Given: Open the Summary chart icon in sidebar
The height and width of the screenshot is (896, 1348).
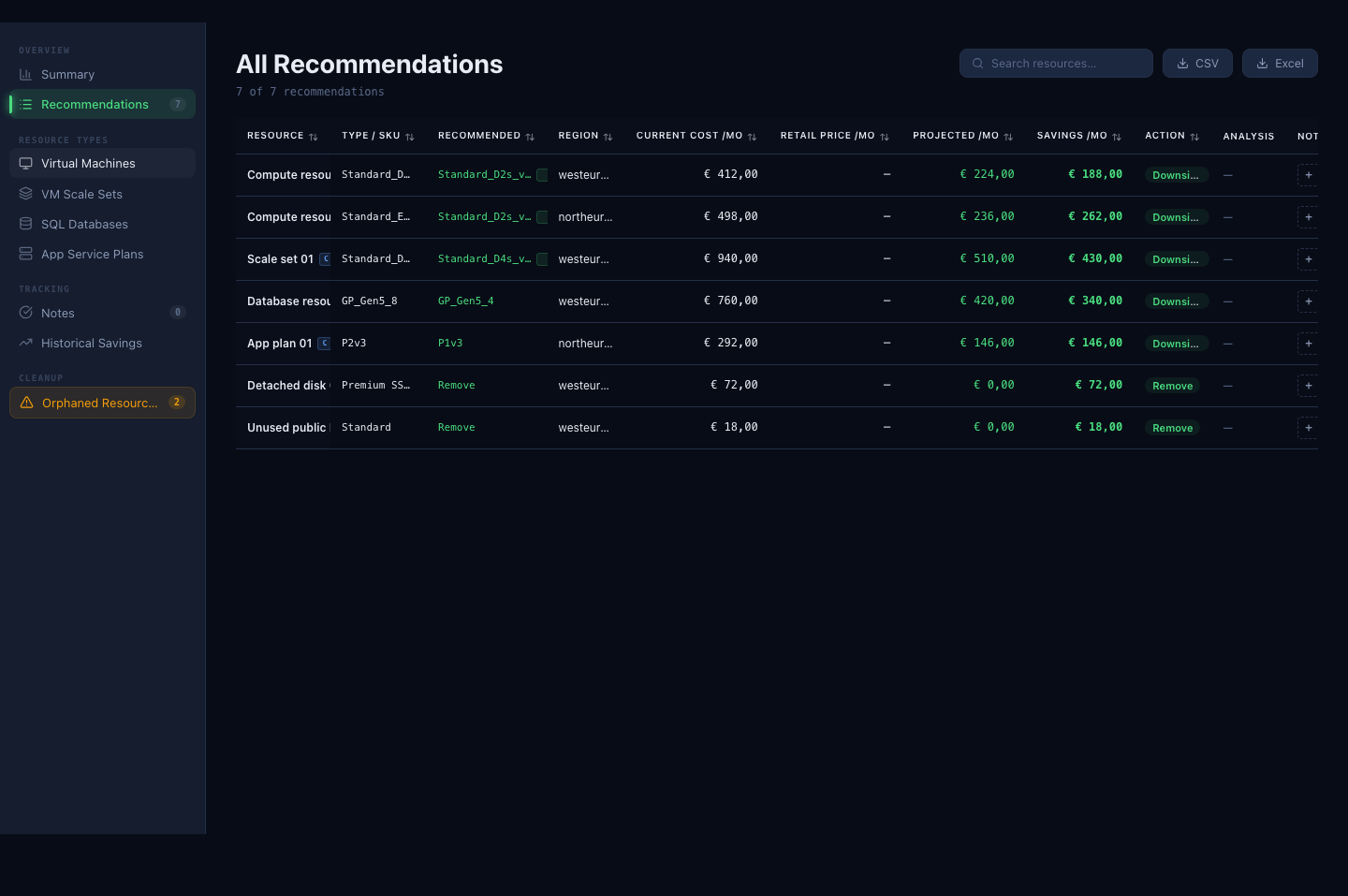Looking at the screenshot, I should click(x=25, y=75).
